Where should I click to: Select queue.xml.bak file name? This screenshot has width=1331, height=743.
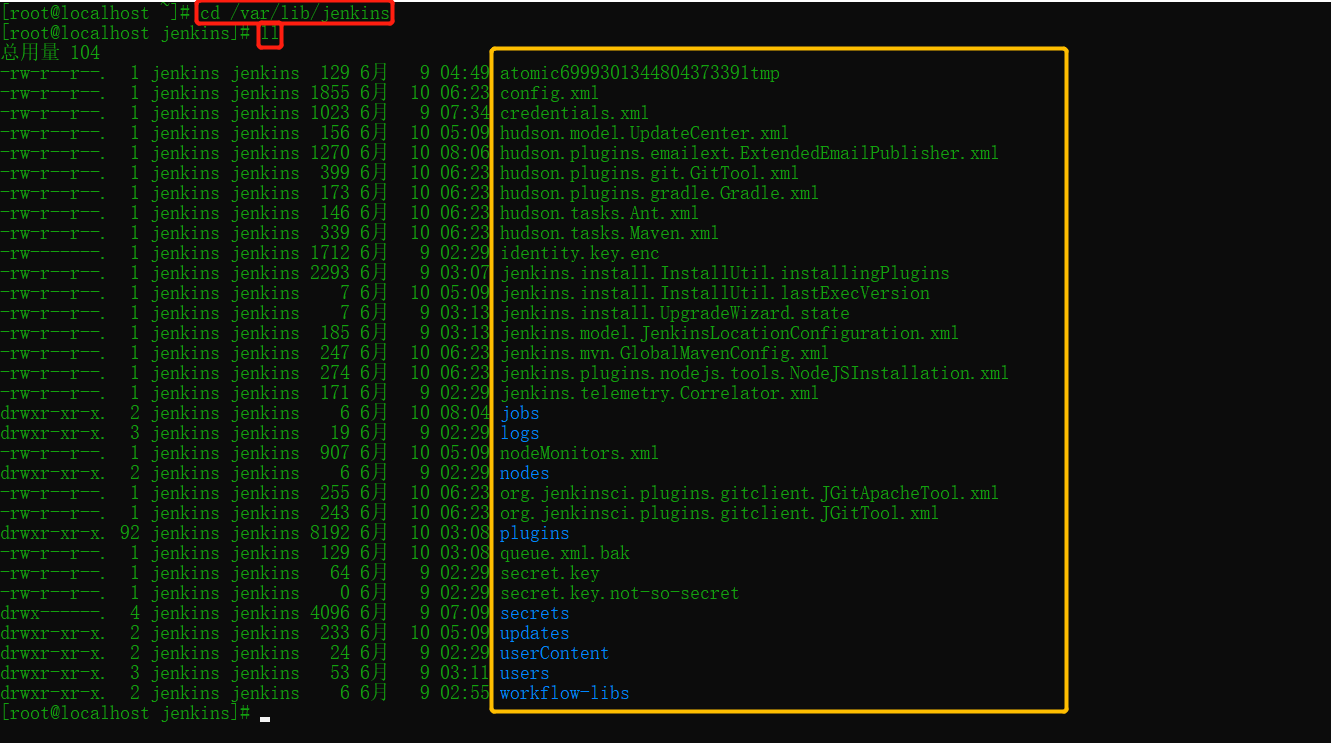coord(565,553)
